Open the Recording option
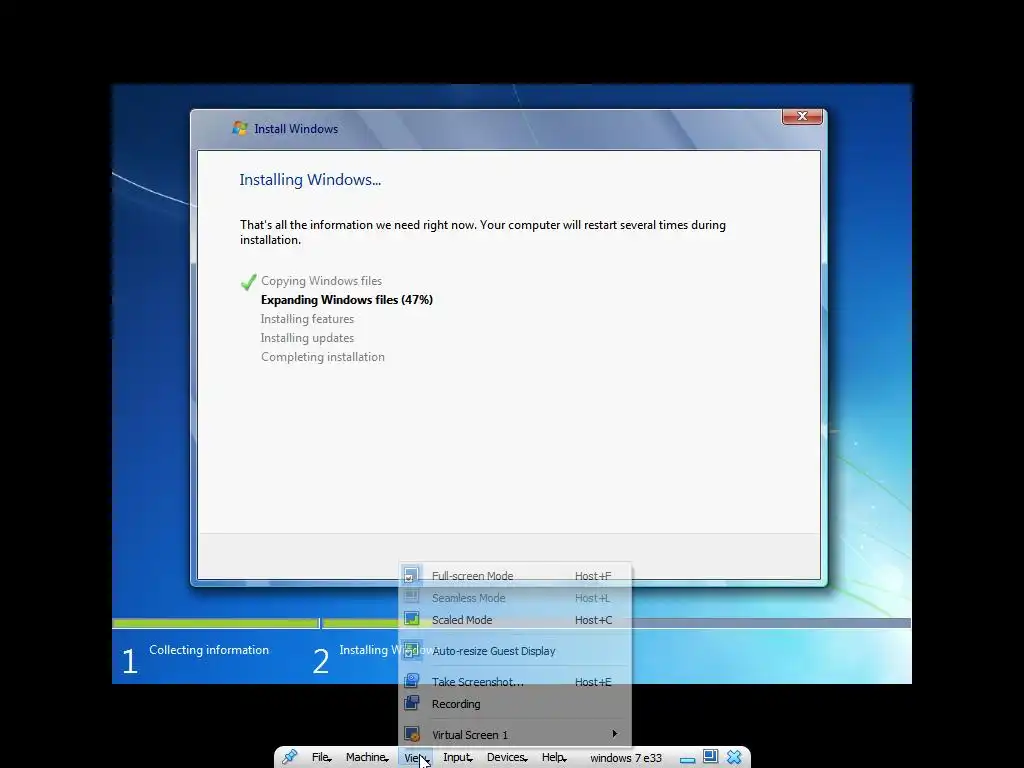The height and width of the screenshot is (768, 1024). (x=515, y=704)
